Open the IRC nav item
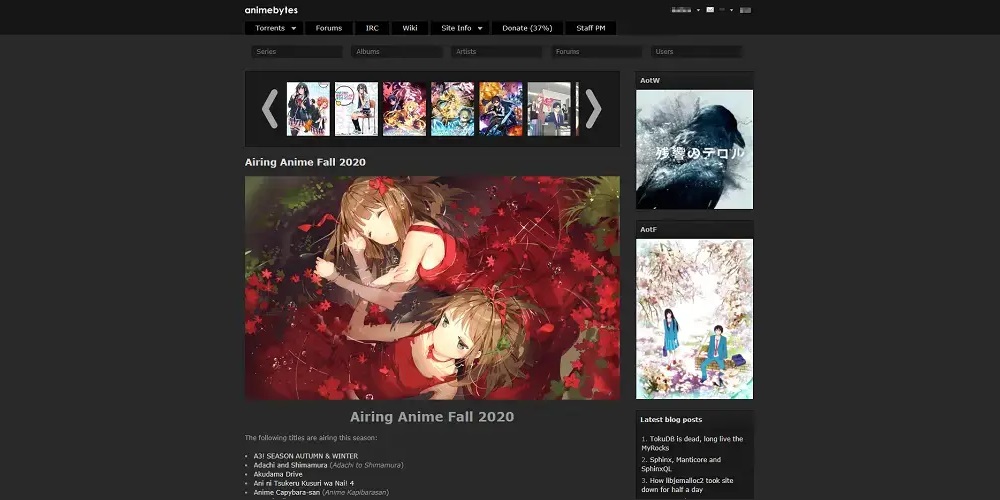The height and width of the screenshot is (500, 1000). tap(372, 28)
